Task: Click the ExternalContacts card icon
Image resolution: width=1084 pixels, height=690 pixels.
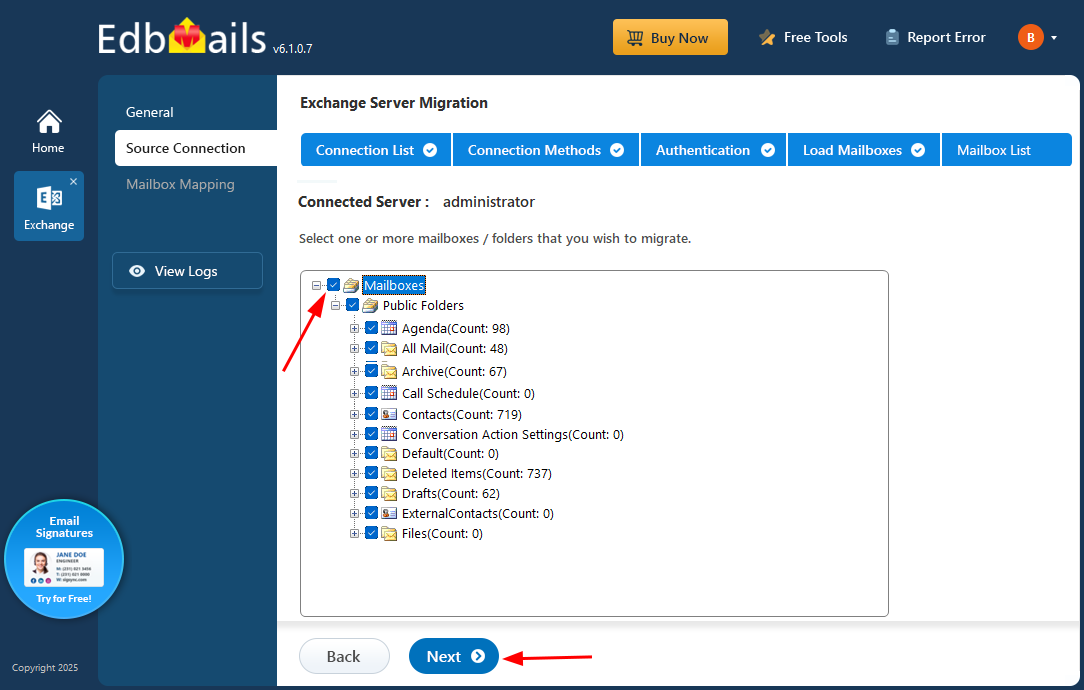Action: tap(389, 513)
